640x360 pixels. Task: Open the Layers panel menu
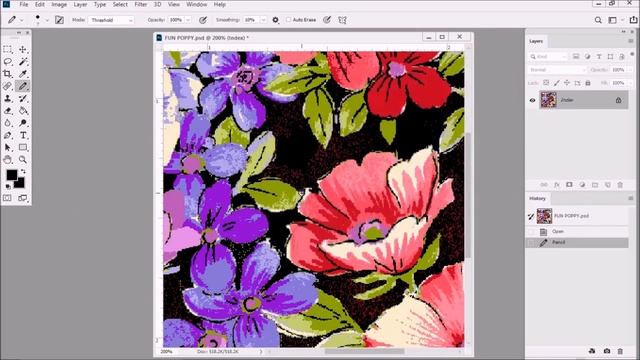point(631,41)
